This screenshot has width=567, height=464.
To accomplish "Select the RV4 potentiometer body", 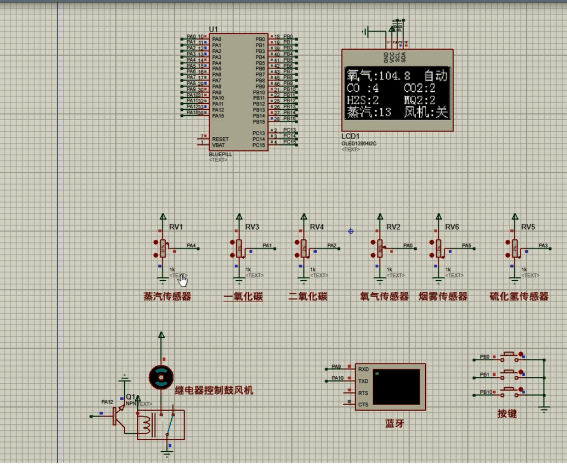I will pos(303,248).
